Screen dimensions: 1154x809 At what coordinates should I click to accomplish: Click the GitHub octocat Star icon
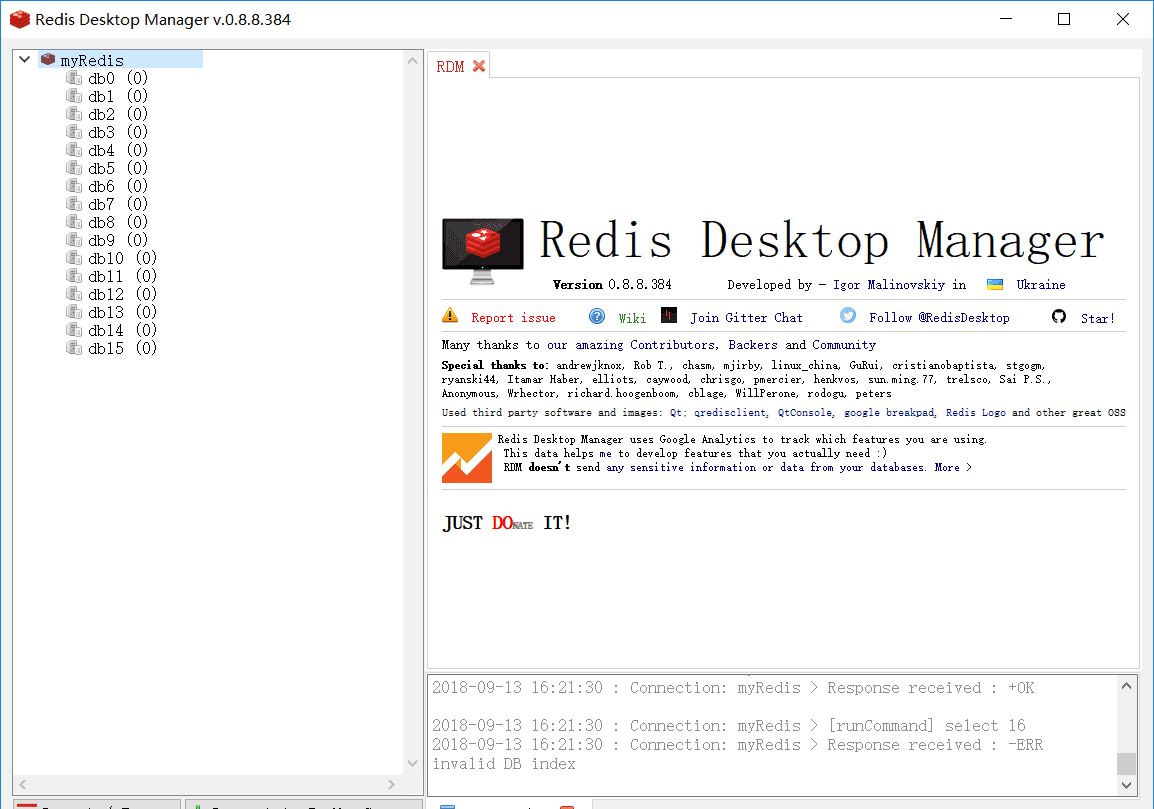pyautogui.click(x=1058, y=316)
